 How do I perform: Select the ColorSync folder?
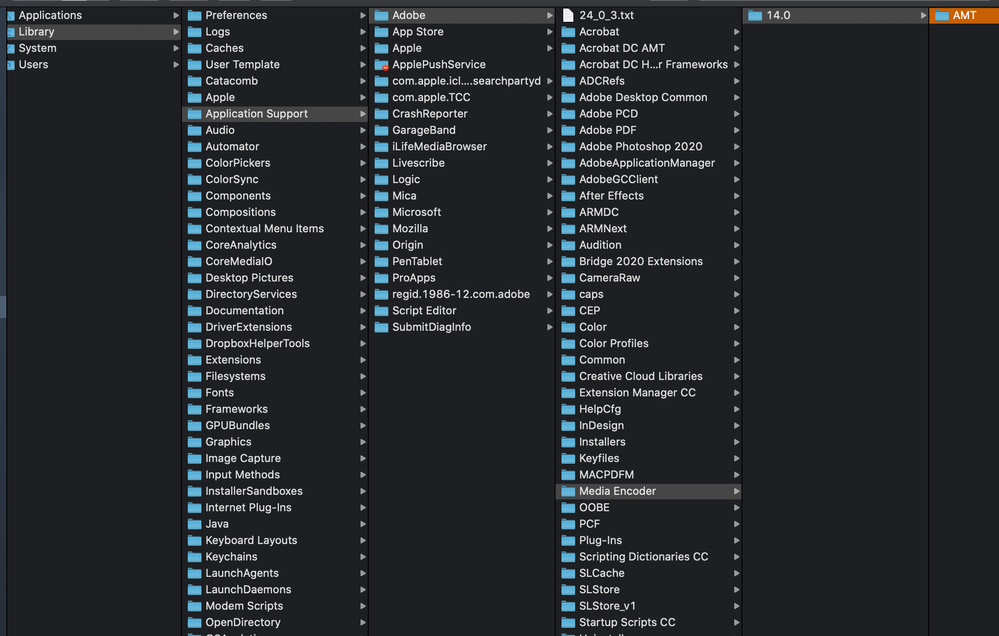pos(275,180)
